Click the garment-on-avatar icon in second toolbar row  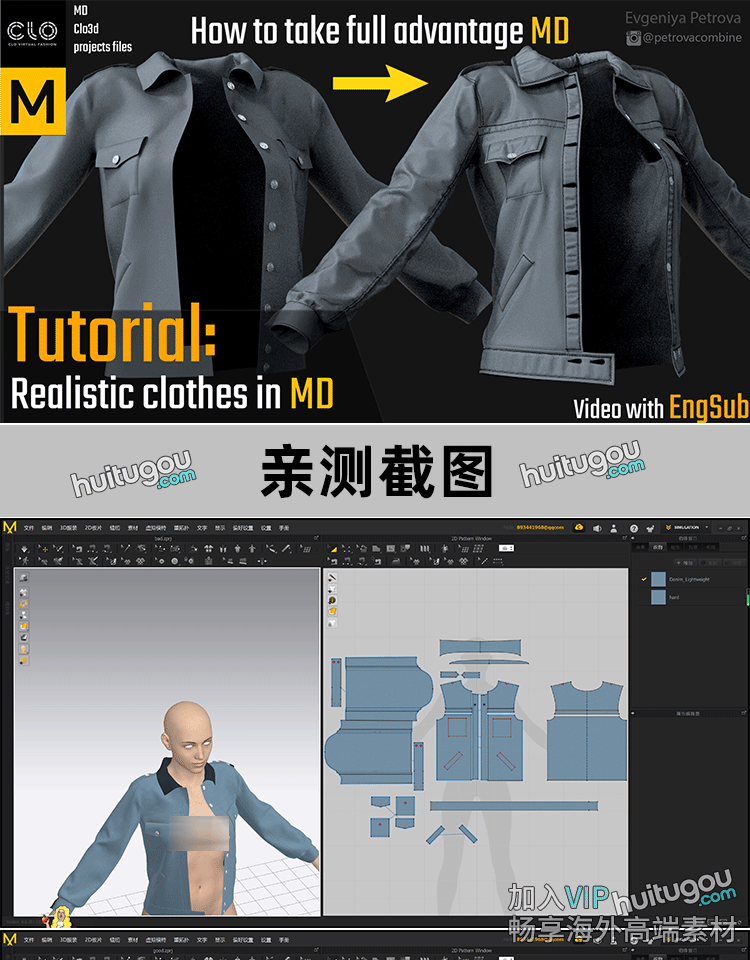(x=209, y=560)
